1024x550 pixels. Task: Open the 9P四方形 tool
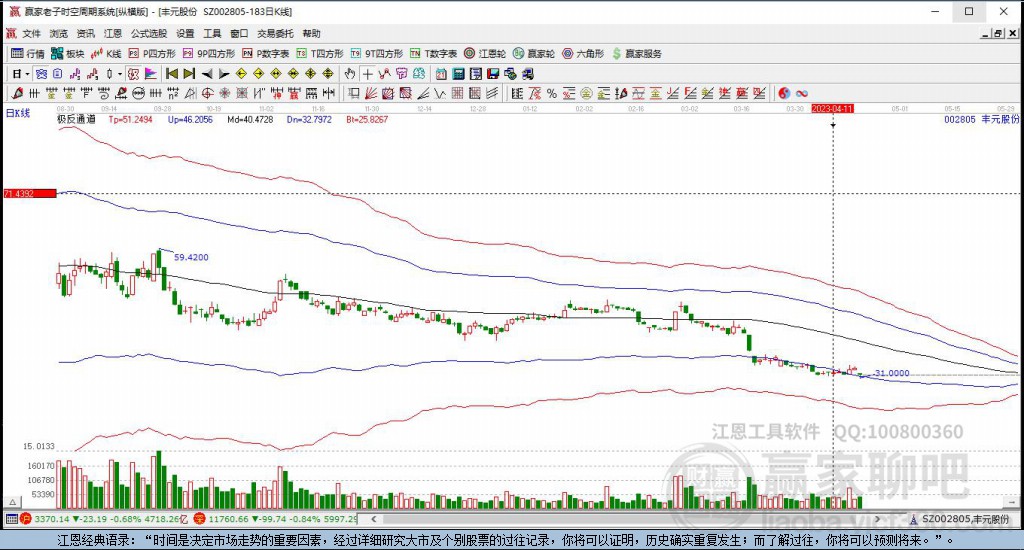pos(209,54)
